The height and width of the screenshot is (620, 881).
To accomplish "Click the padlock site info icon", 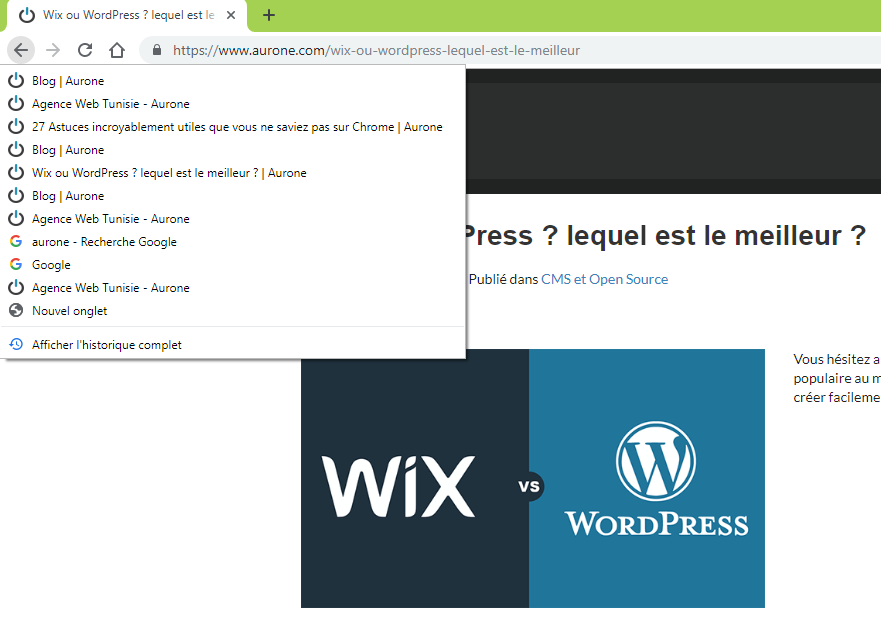I will coord(157,50).
